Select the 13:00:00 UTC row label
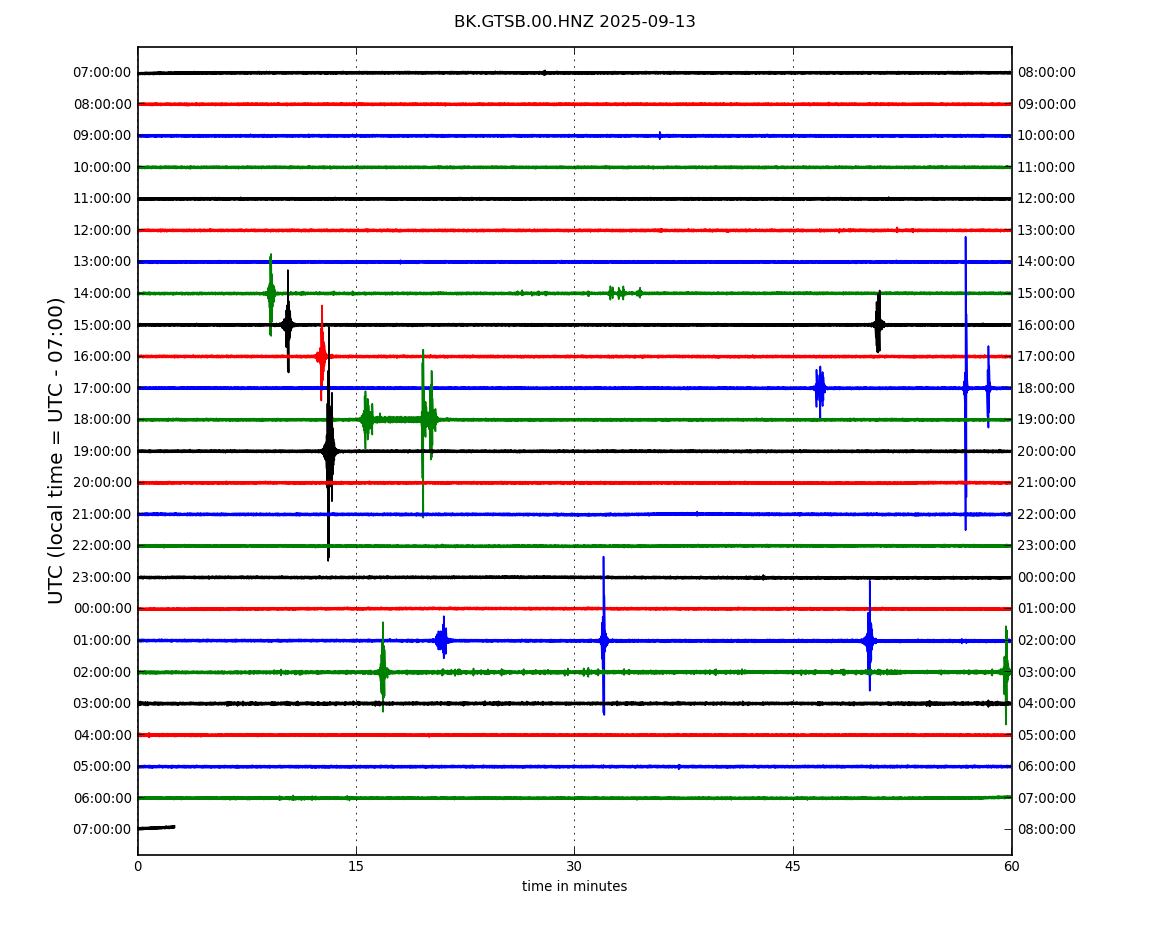 (102, 262)
